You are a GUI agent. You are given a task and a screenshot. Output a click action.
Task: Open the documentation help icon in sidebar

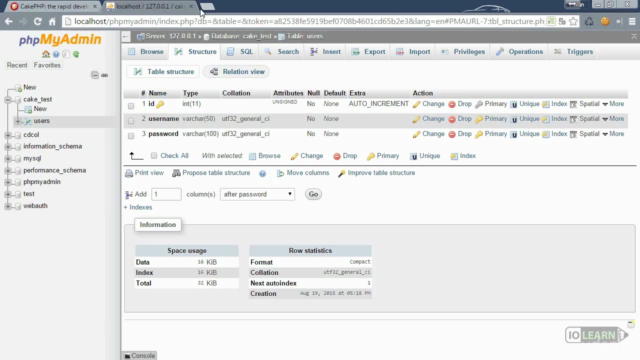[56, 54]
